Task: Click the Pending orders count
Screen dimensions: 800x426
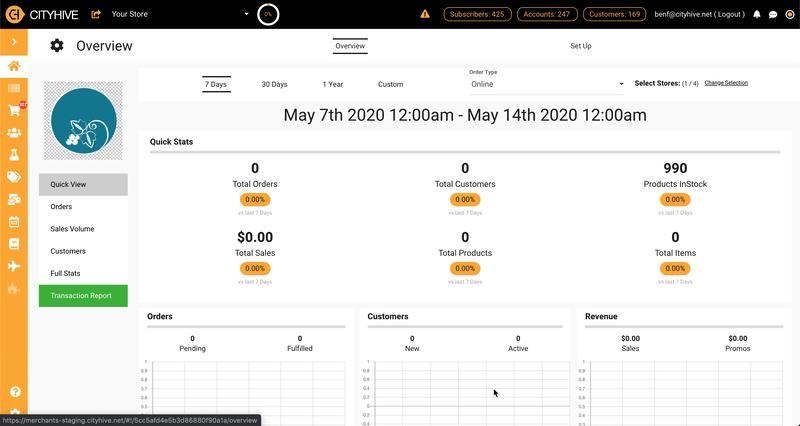Action: pyautogui.click(x=192, y=338)
